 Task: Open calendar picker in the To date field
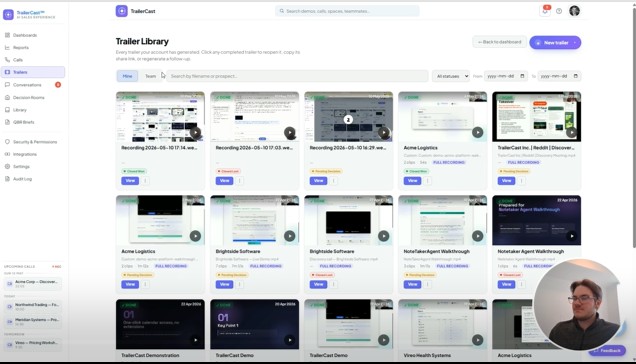coord(576,76)
